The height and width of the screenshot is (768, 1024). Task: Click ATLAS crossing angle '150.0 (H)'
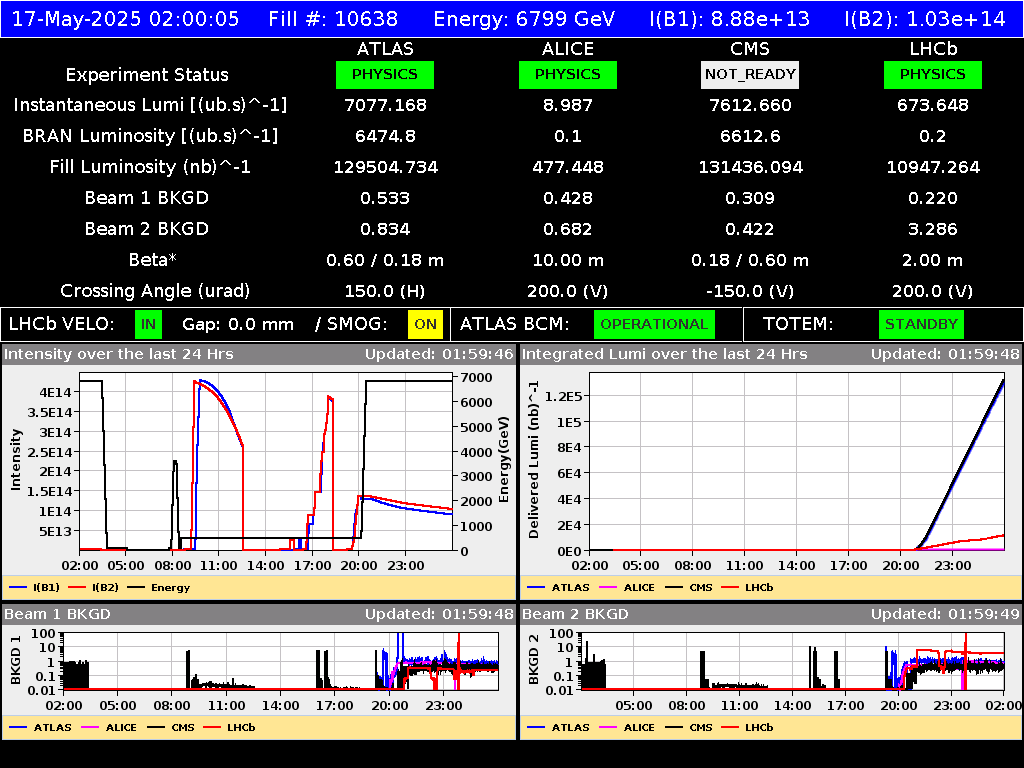[x=385, y=291]
